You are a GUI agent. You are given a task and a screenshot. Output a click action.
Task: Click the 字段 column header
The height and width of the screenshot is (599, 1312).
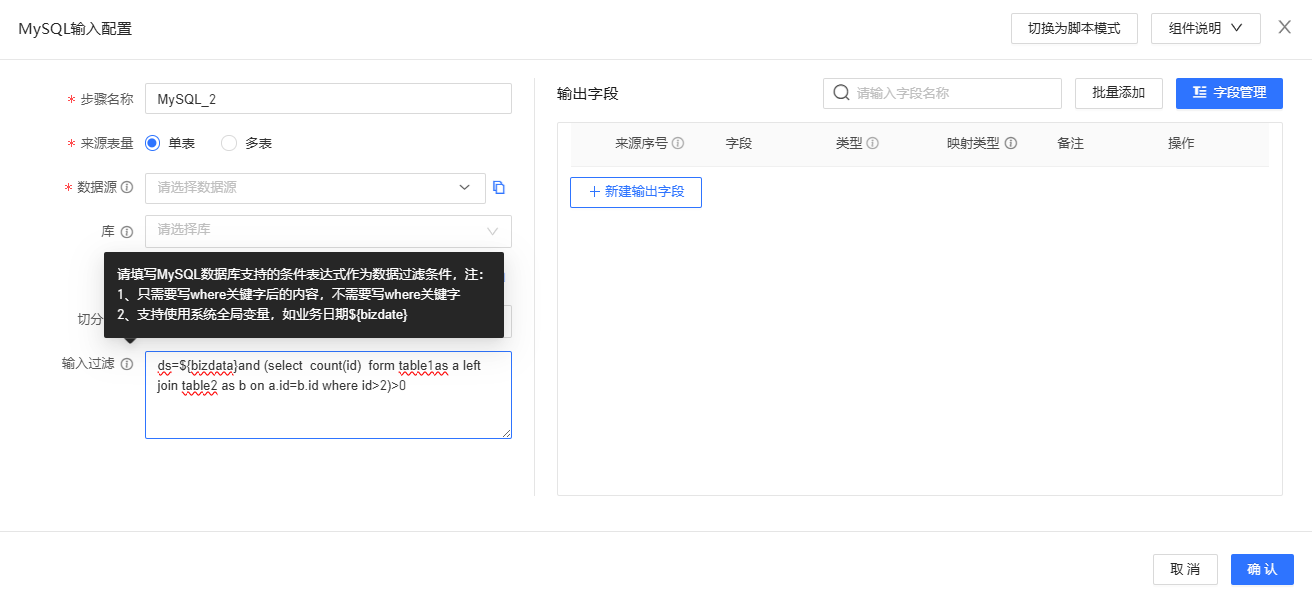point(738,143)
